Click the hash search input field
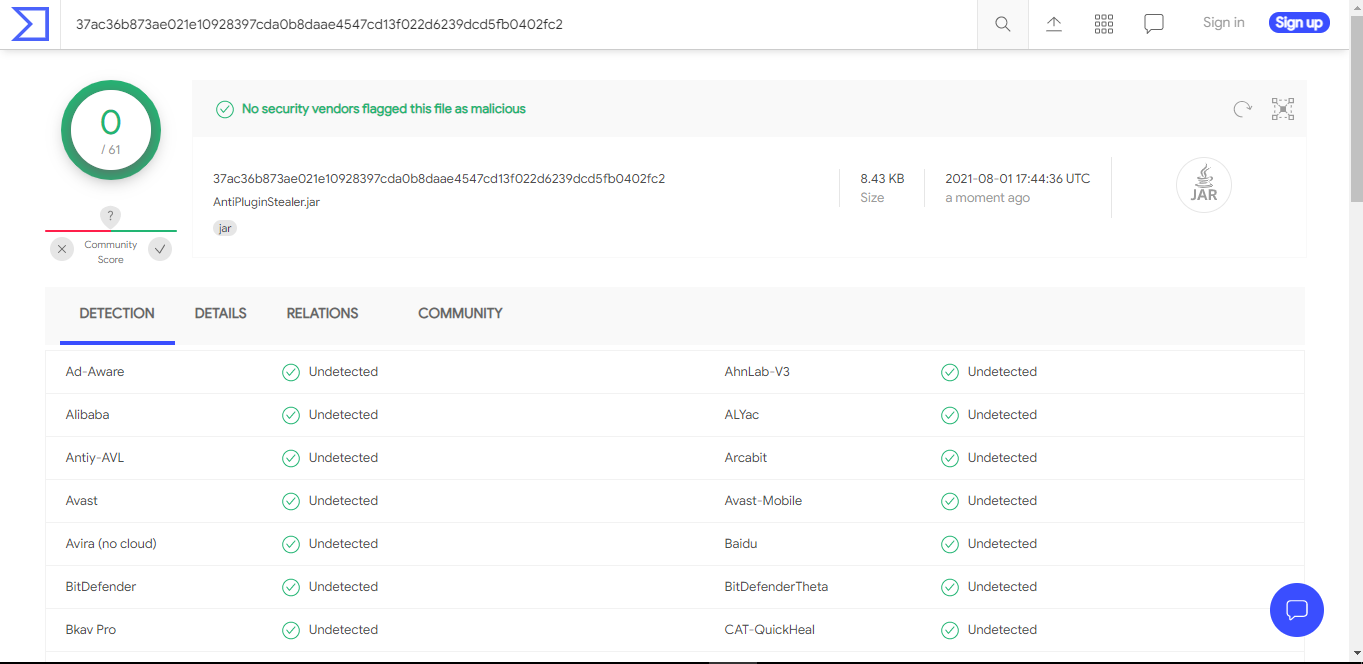The width and height of the screenshot is (1363, 664). 520,24
